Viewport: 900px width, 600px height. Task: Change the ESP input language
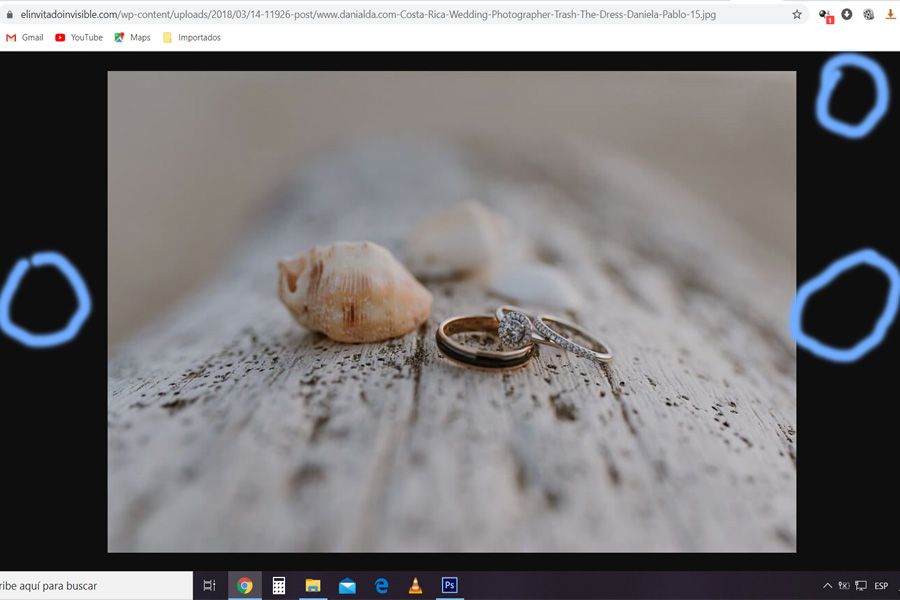[x=881, y=586]
